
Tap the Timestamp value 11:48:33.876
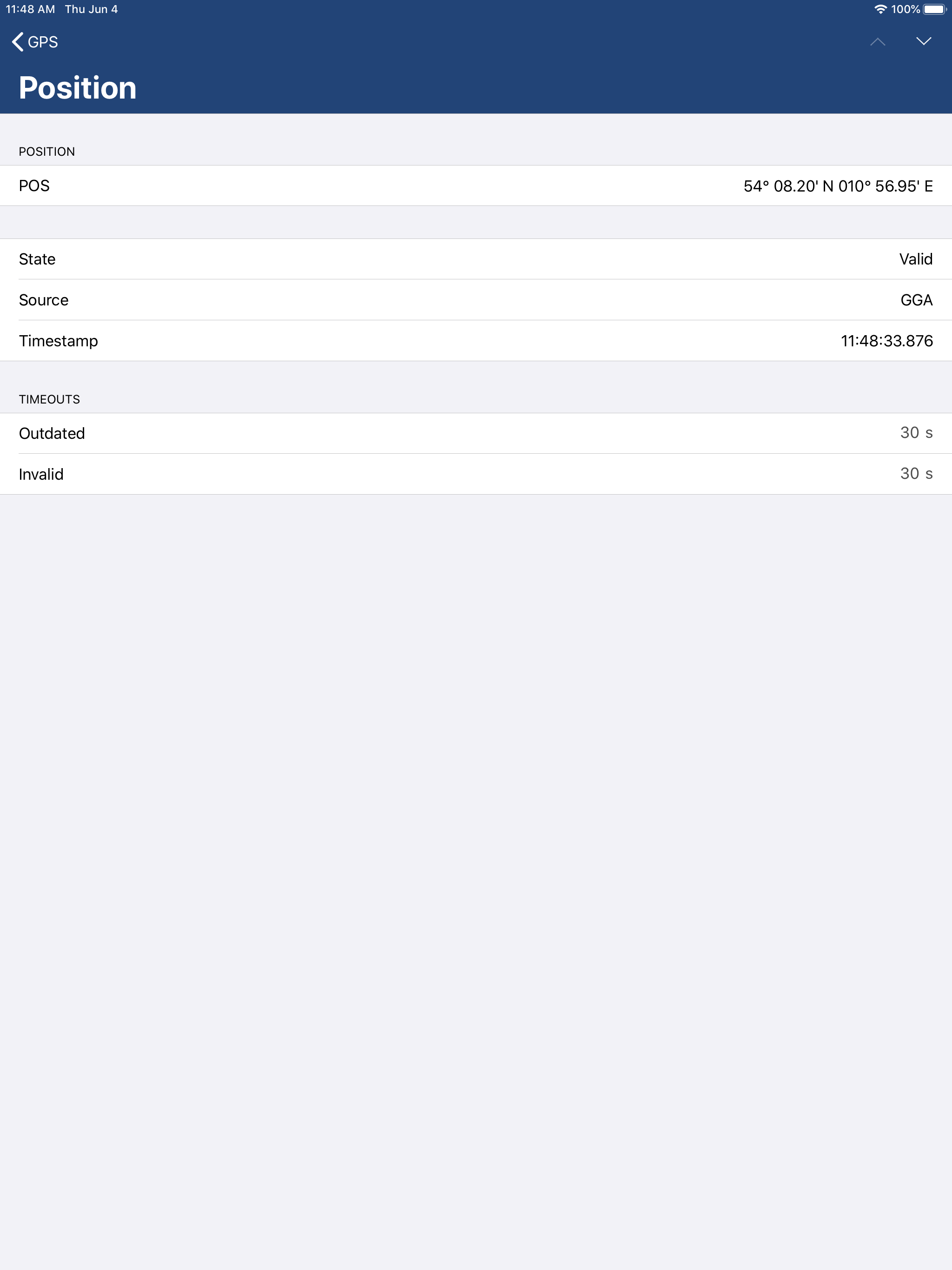point(886,340)
